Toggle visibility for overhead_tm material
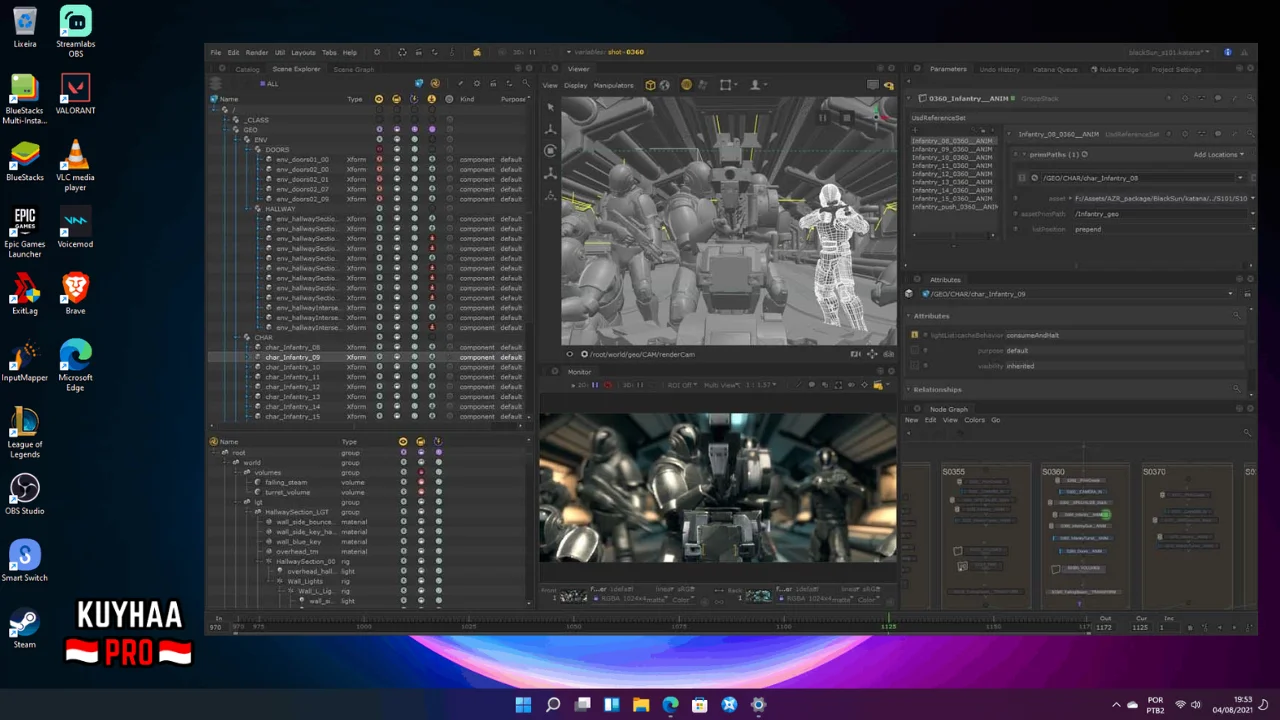This screenshot has width=1280, height=720. [x=403, y=552]
